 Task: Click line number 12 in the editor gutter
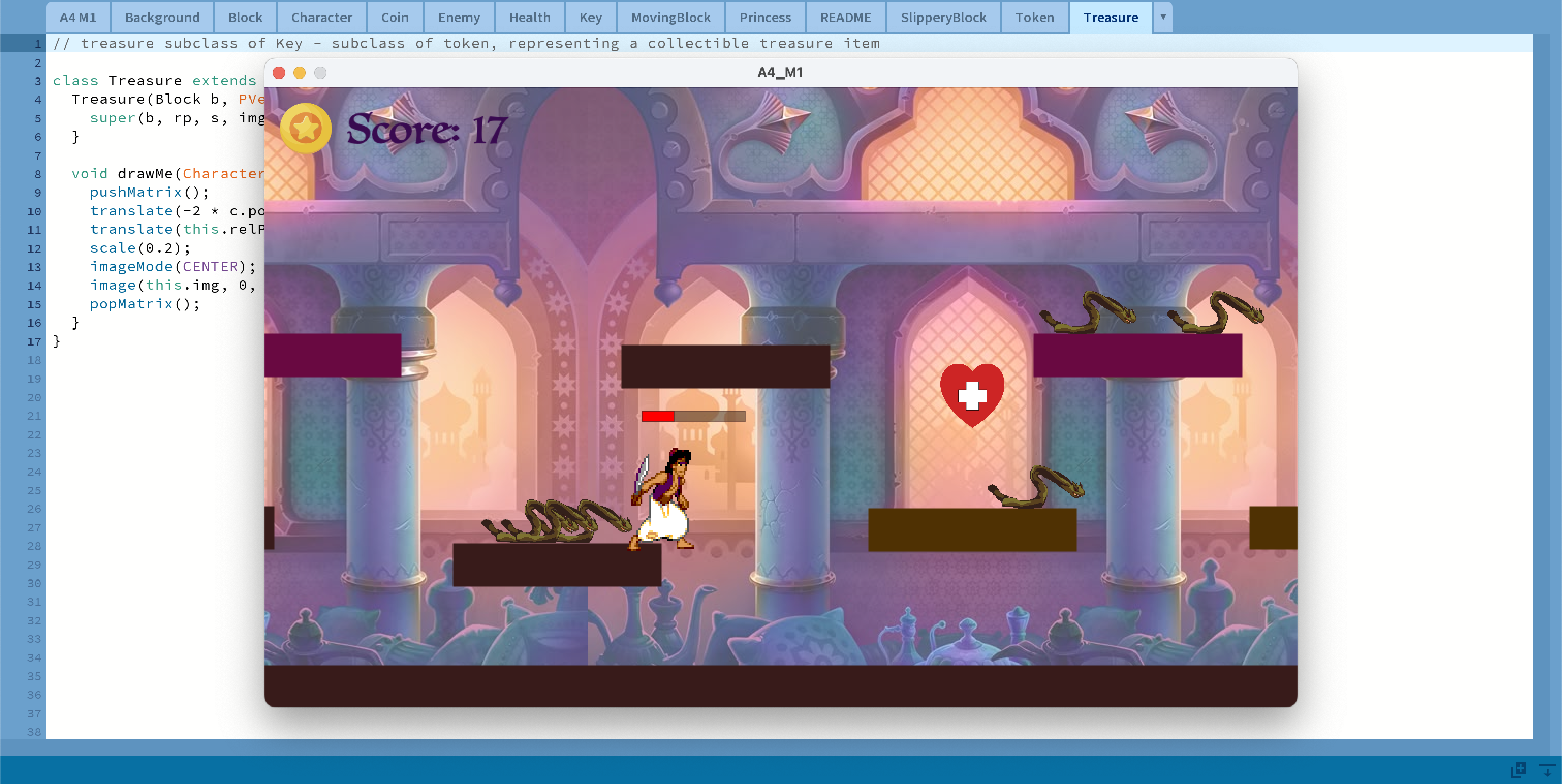34,248
